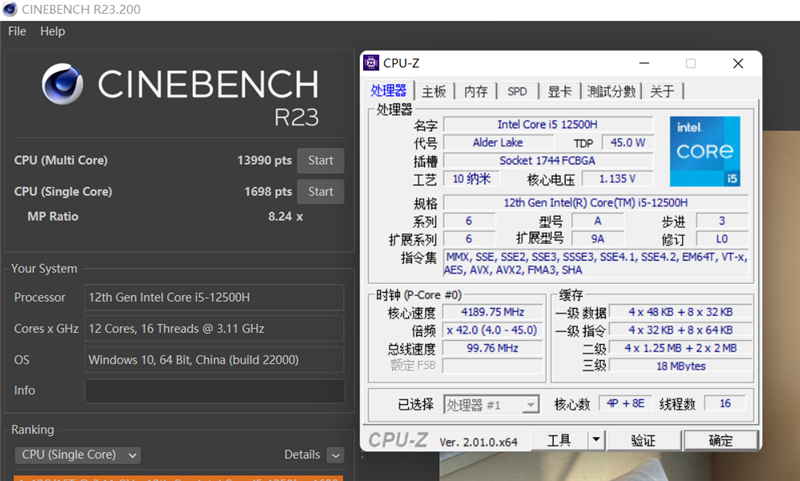The image size is (800, 481).
Task: Click the bus speed value 99.76 MHz
Action: coord(493,348)
